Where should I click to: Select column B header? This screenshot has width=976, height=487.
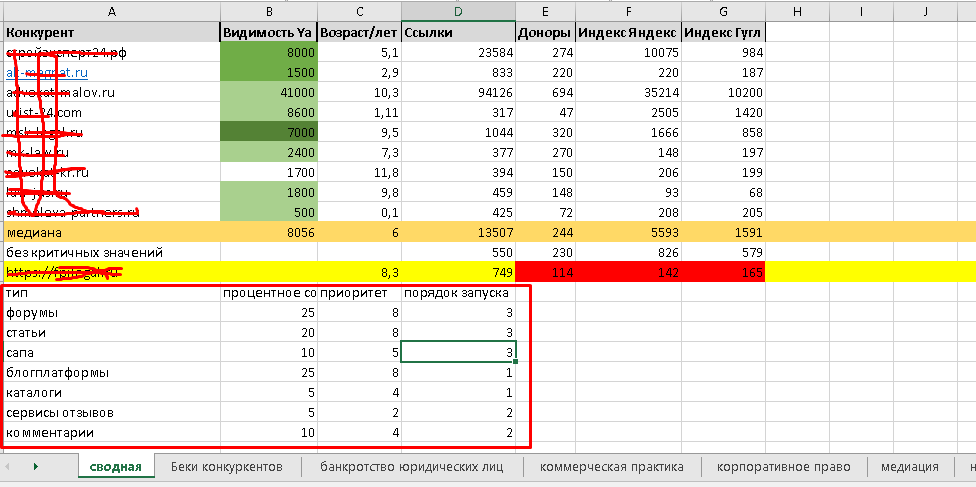[268, 10]
